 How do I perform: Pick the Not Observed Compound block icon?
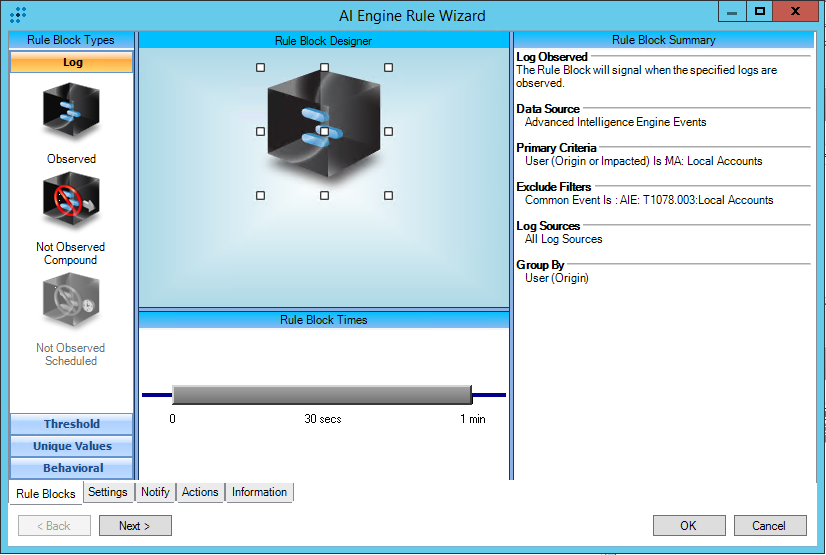coord(71,201)
